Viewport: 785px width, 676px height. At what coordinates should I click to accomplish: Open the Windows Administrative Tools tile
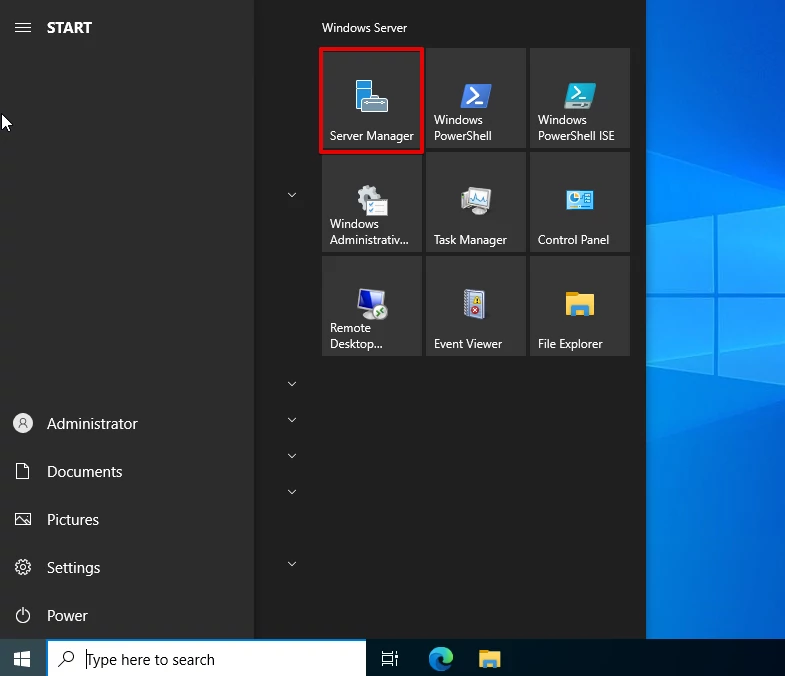(x=371, y=202)
